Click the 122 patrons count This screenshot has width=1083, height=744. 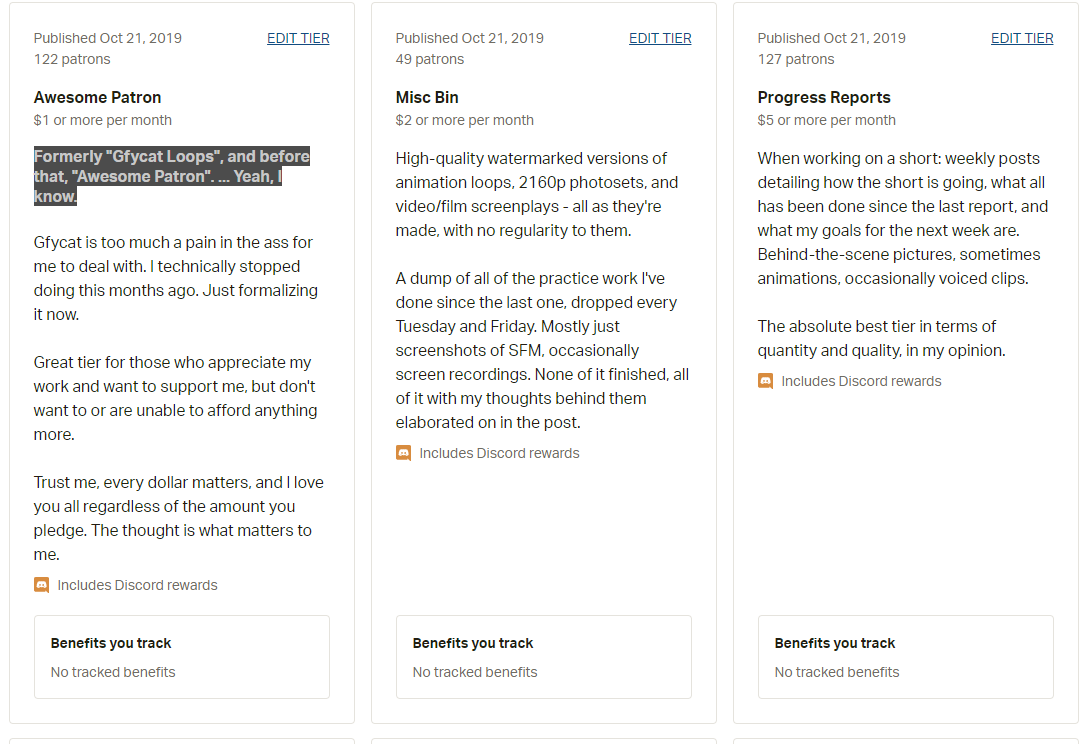click(x=72, y=59)
